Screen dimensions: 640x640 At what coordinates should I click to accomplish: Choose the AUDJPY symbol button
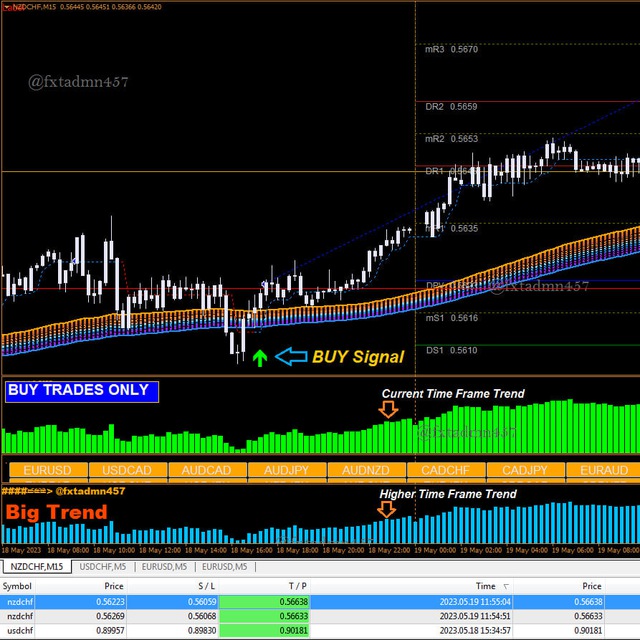tap(287, 470)
